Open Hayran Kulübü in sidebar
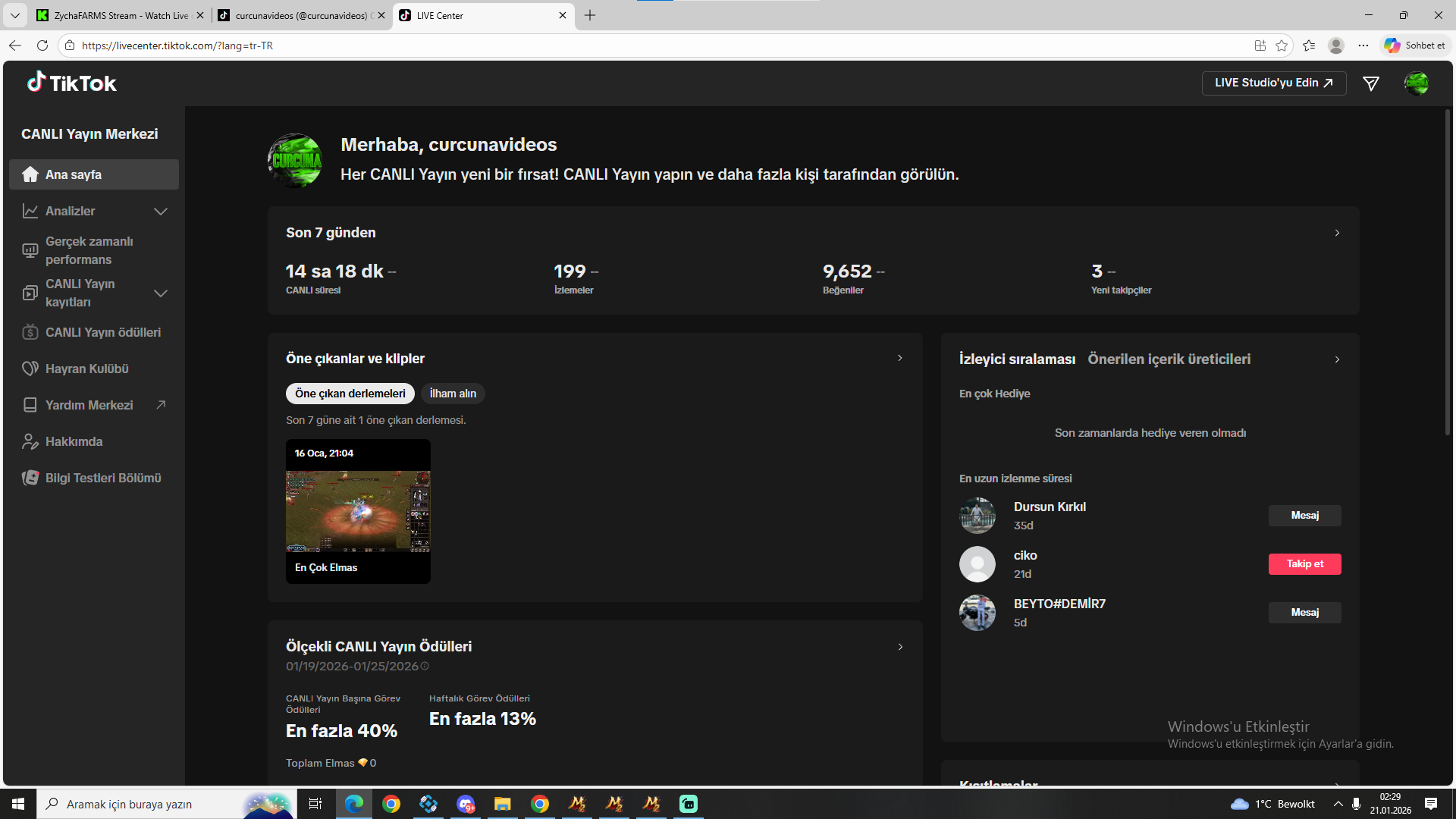The height and width of the screenshot is (819, 1456). pos(94,369)
